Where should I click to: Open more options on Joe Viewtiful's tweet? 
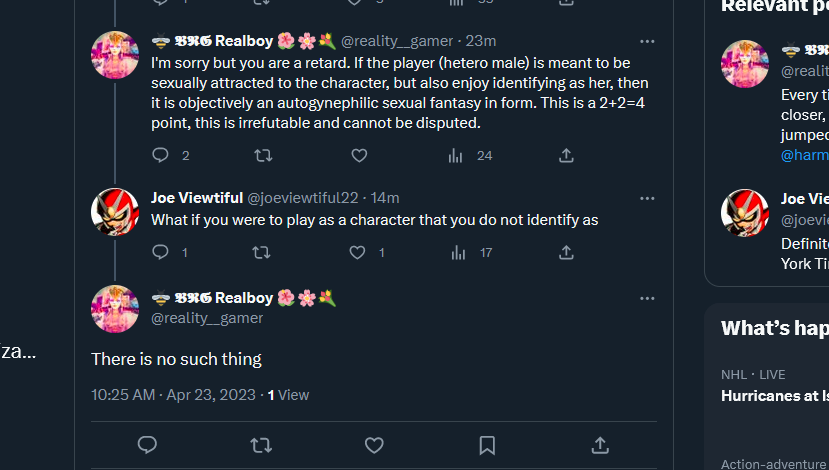pos(647,198)
